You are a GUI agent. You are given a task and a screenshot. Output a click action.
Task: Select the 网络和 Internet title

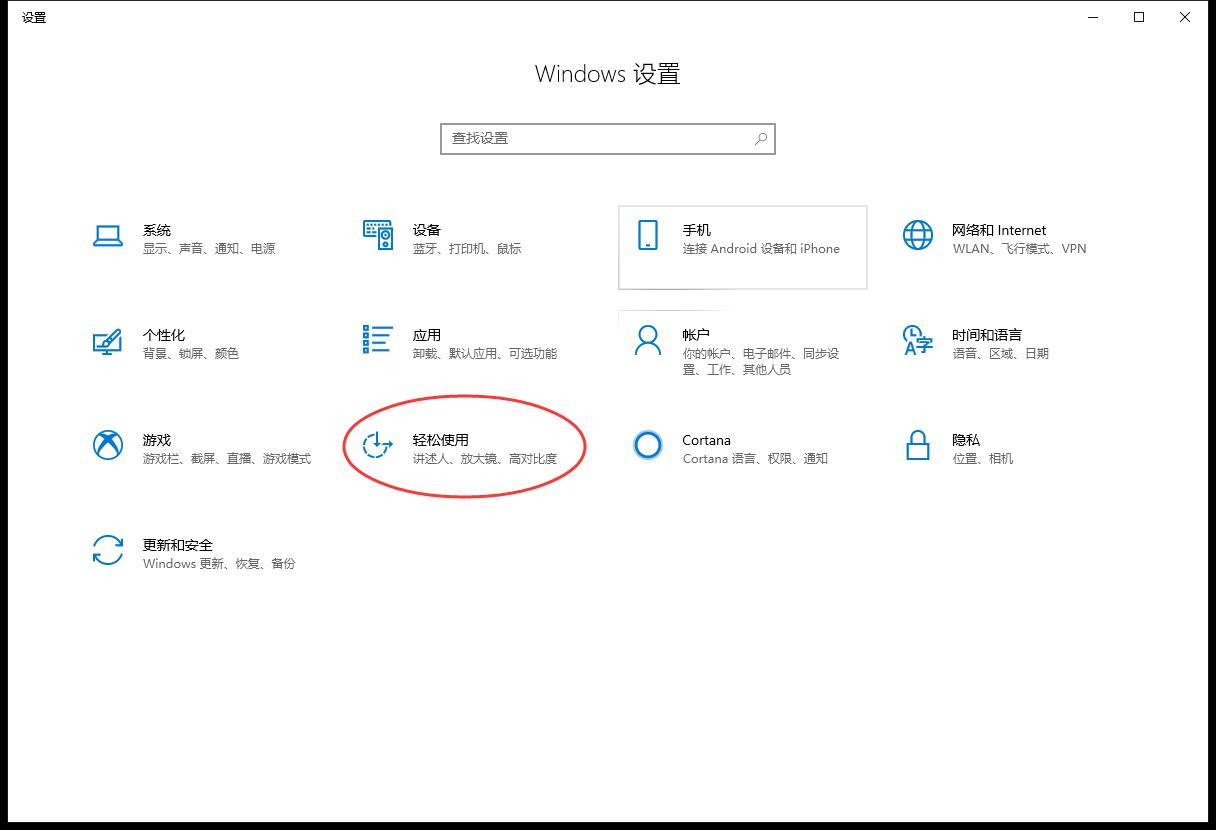pos(999,230)
